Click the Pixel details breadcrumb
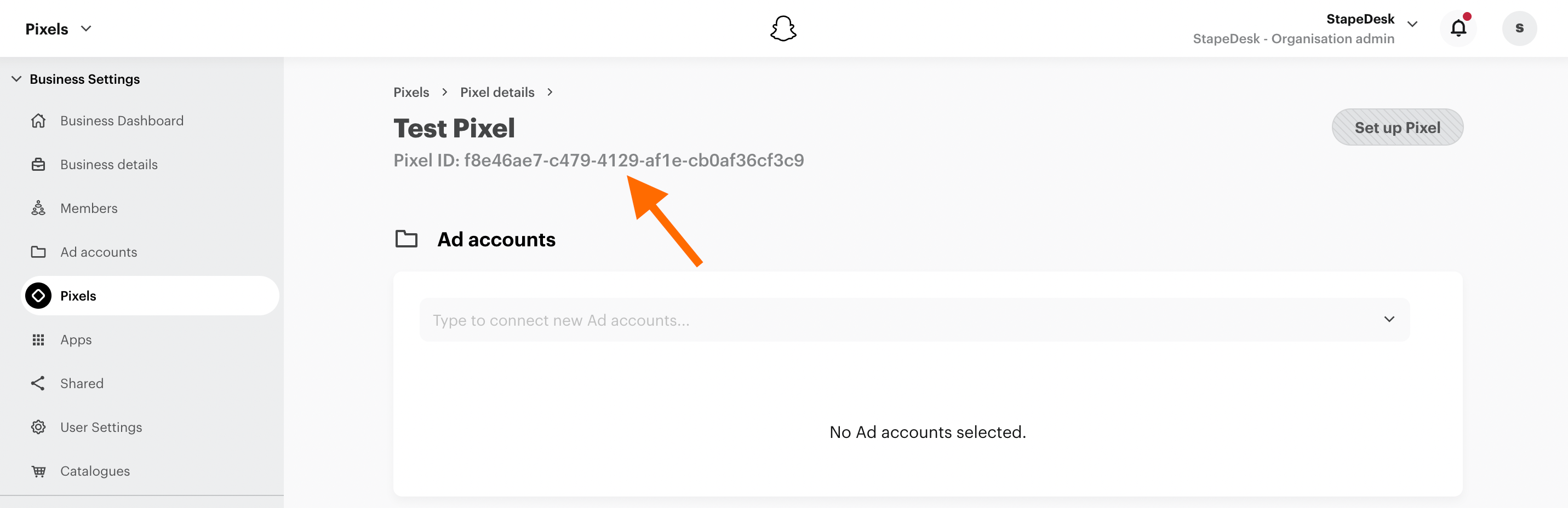Screen dimensions: 1568x508 point(497,93)
